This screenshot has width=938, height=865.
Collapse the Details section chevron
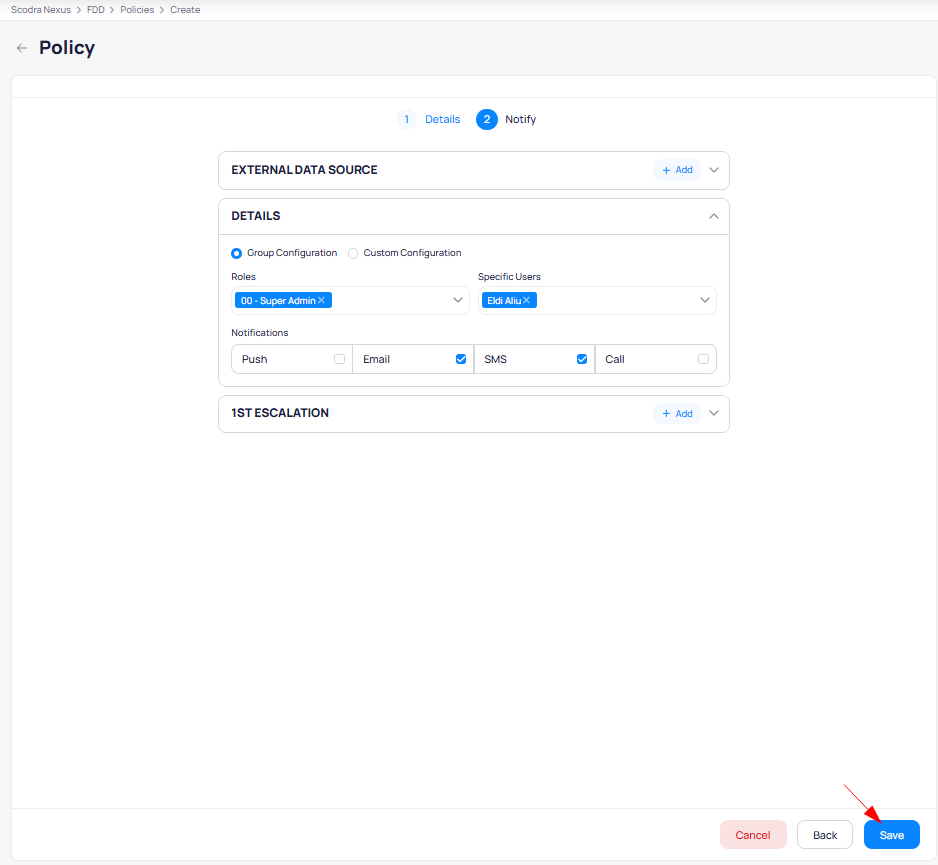(x=713, y=216)
